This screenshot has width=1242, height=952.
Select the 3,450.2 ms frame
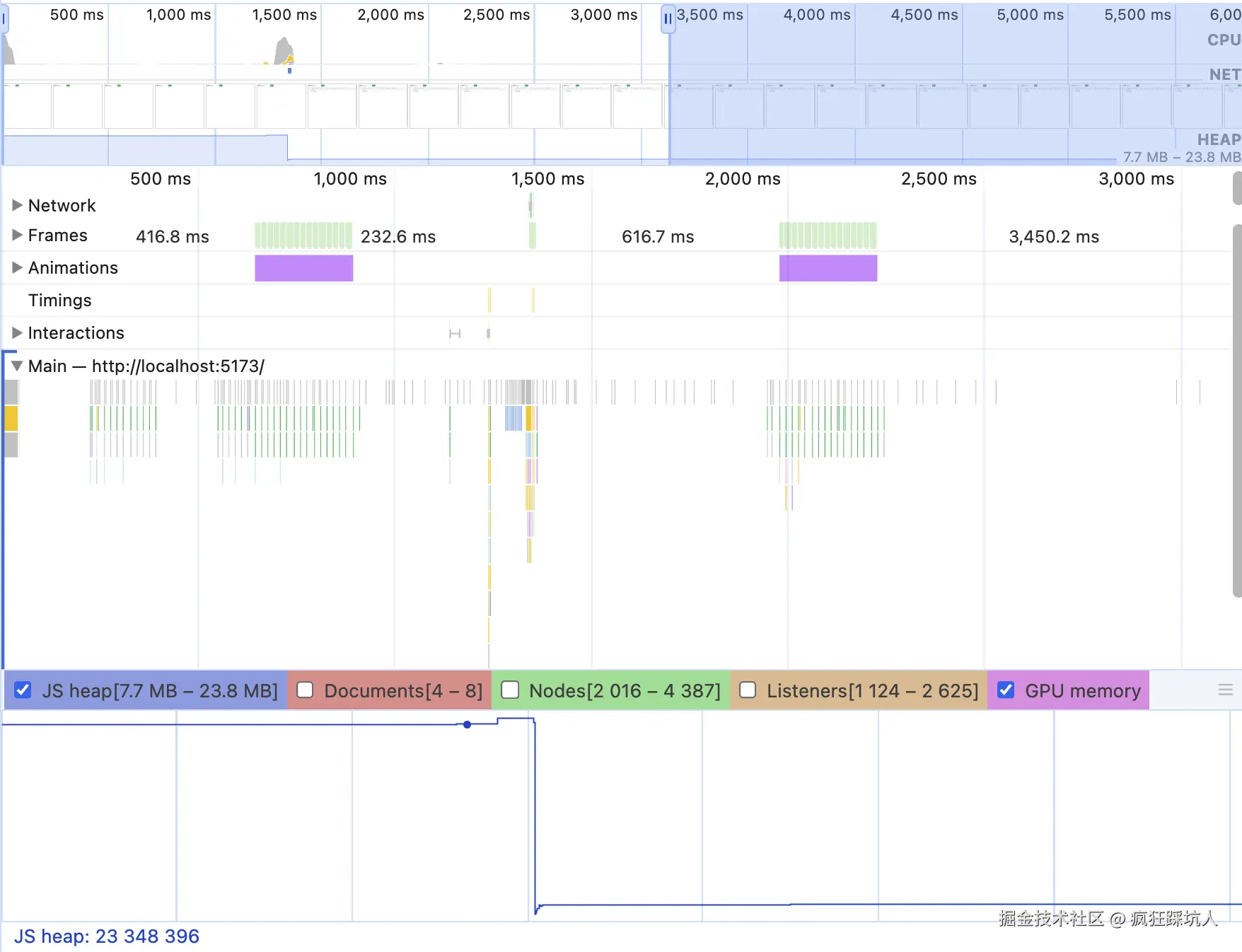click(x=1054, y=236)
